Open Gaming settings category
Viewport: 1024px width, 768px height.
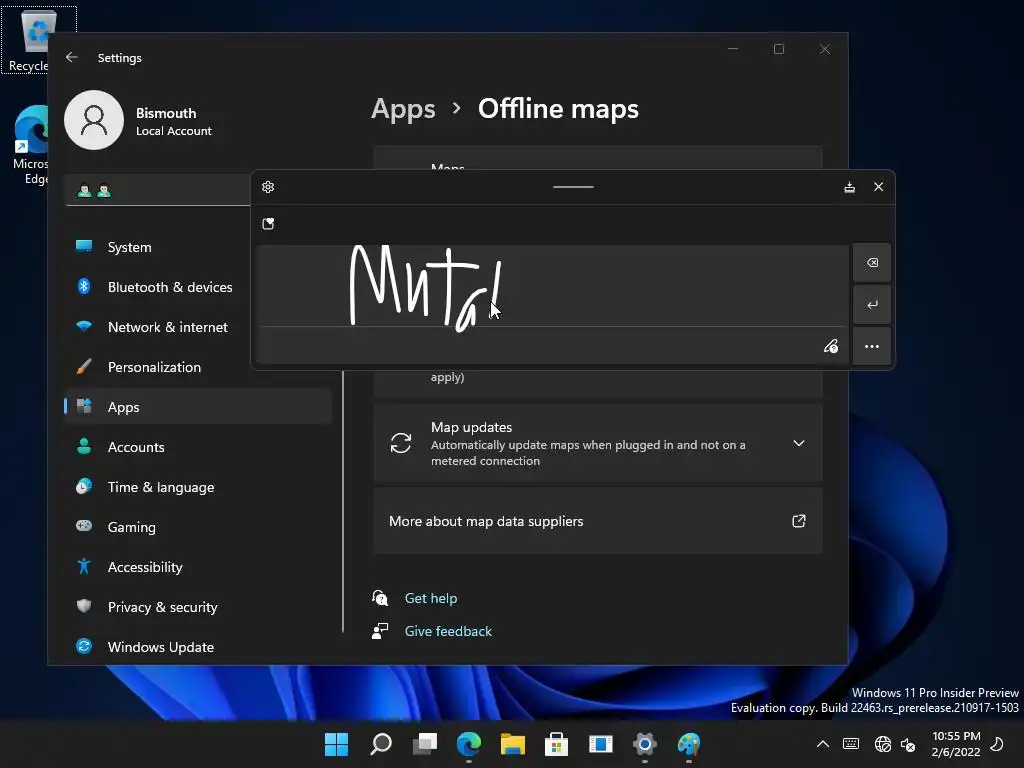197,526
